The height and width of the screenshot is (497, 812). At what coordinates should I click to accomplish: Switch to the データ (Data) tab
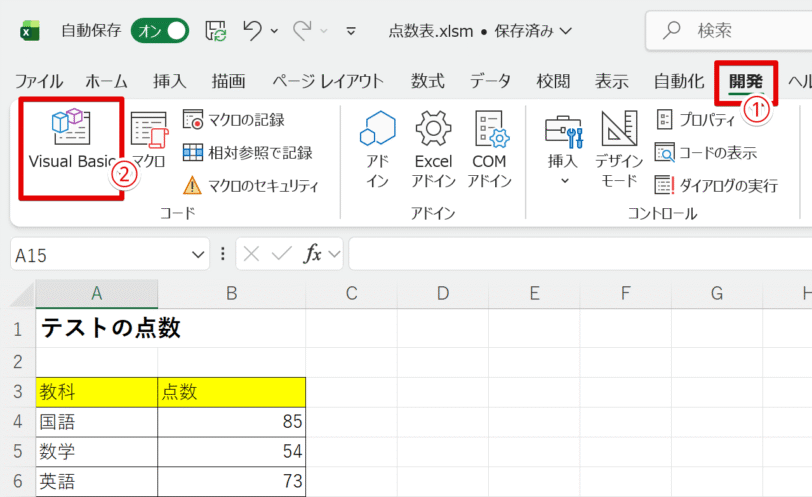tap(490, 81)
